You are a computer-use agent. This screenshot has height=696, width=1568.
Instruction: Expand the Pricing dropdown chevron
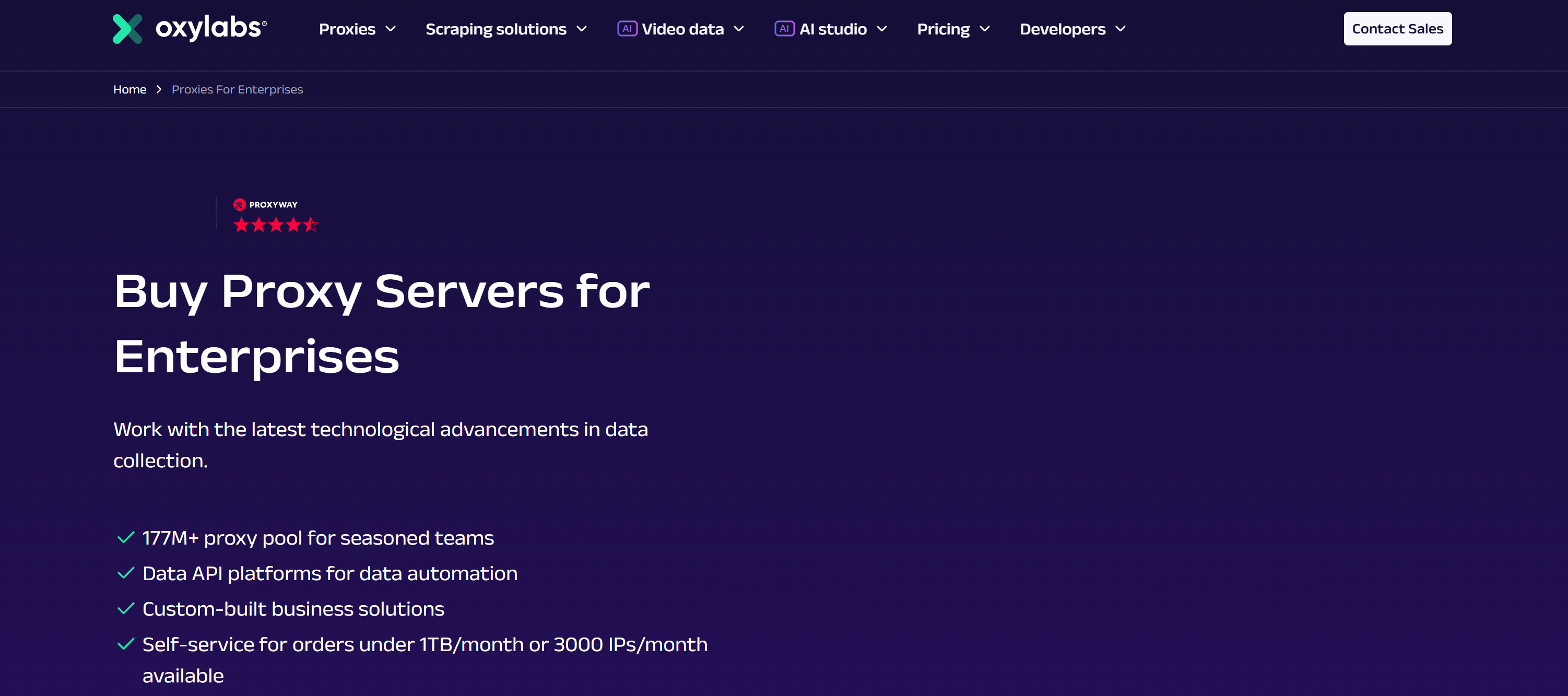[984, 29]
